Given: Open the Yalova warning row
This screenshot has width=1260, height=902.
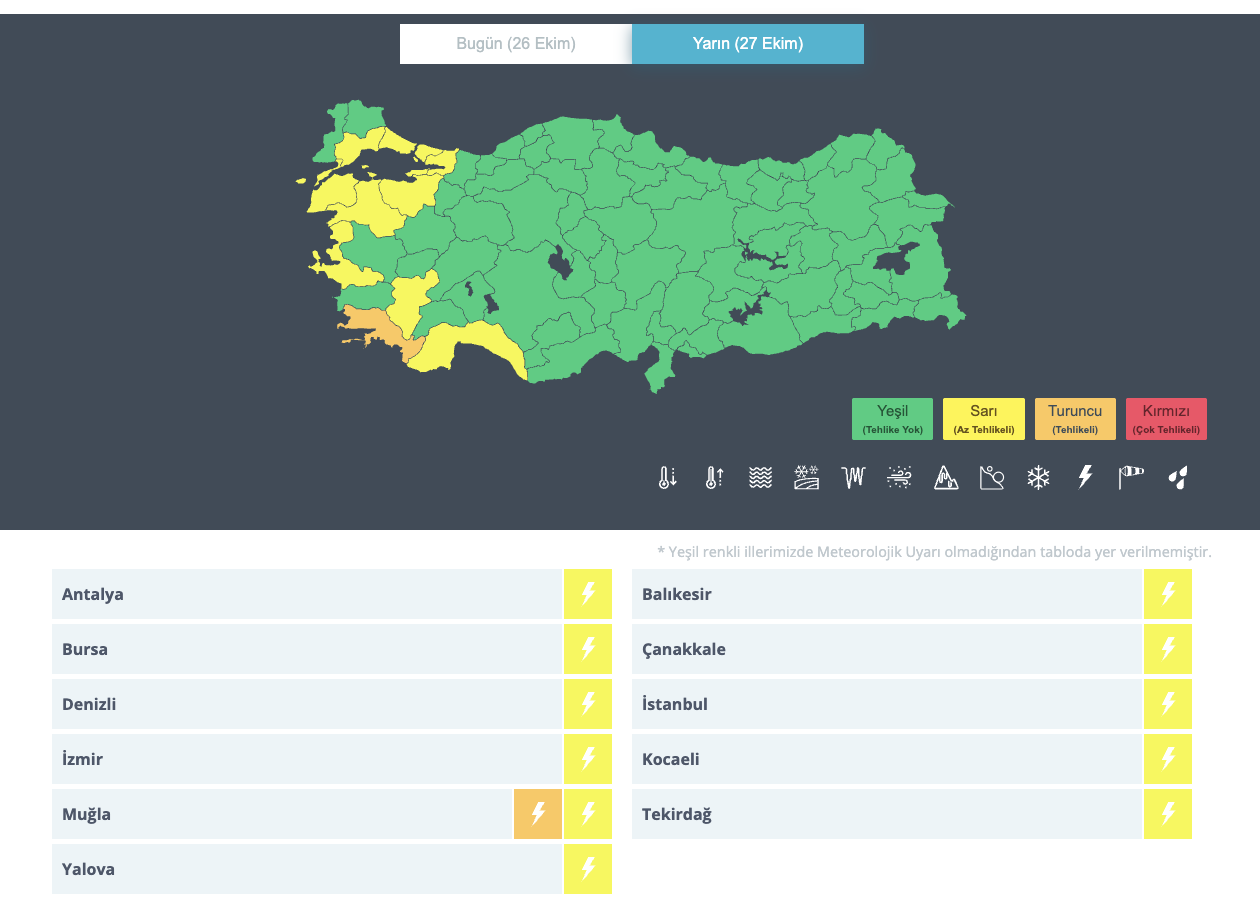Looking at the screenshot, I should click(x=332, y=869).
